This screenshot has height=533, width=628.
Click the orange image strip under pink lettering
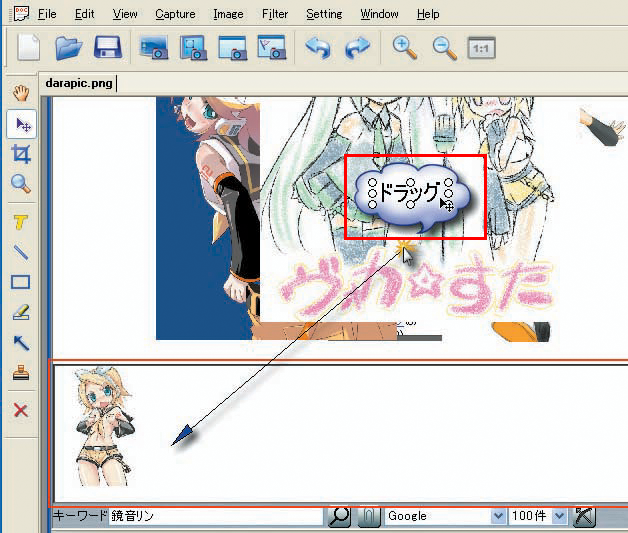click(324, 331)
